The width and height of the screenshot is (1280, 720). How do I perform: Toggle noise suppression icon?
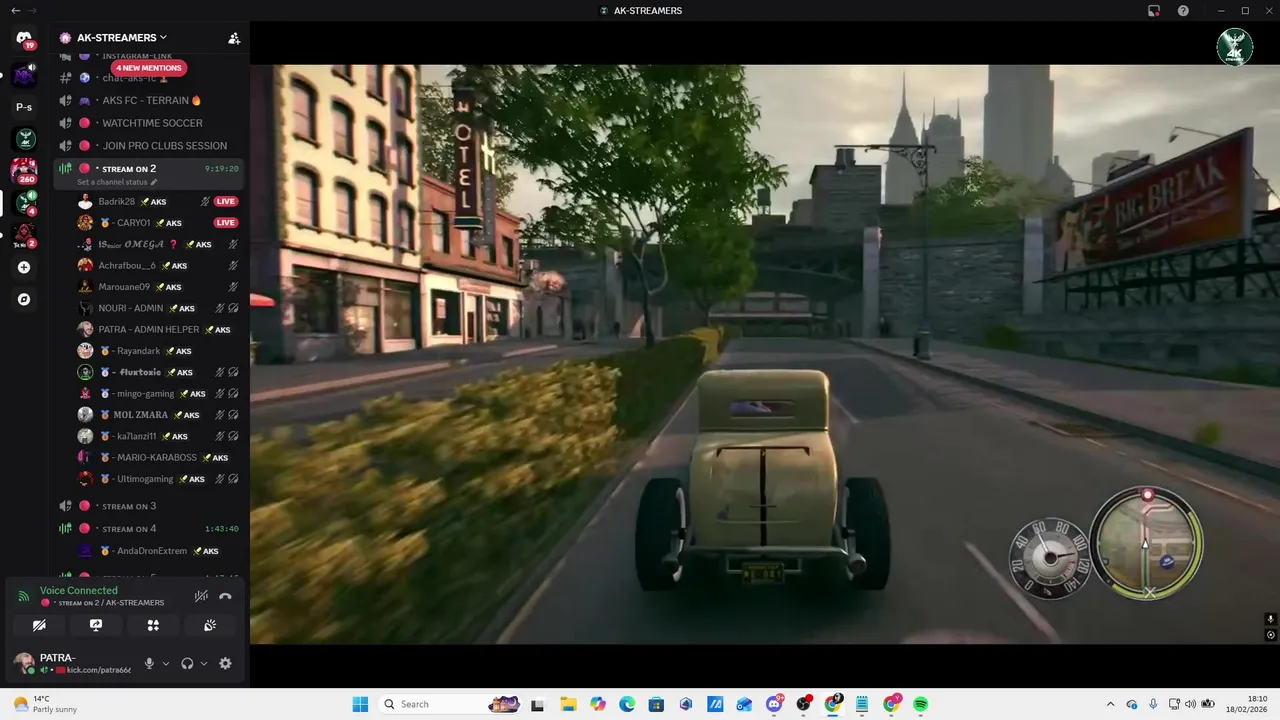pyautogui.click(x=201, y=596)
